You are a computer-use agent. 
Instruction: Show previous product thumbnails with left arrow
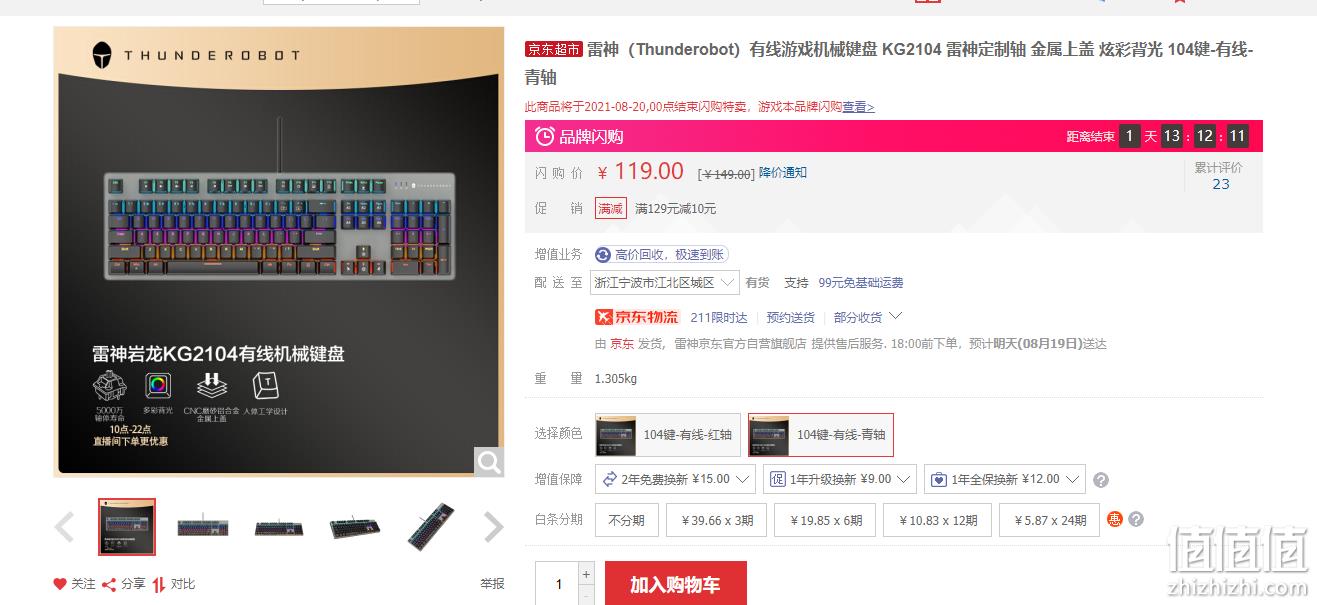coord(64,527)
